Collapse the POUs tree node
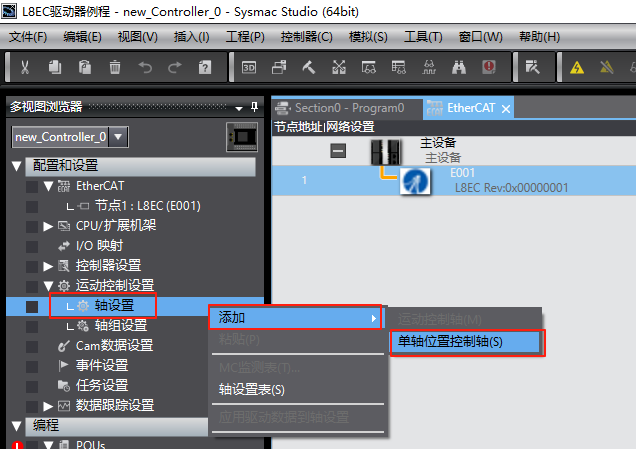This screenshot has width=636, height=449. pos(48,445)
